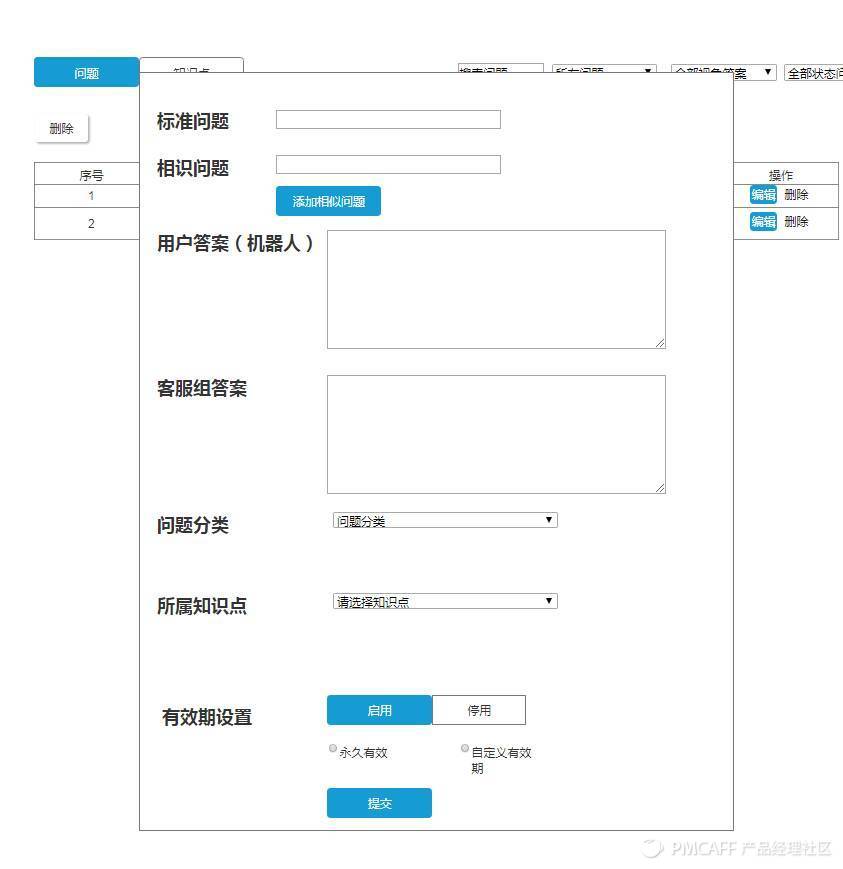This screenshot has width=843, height=869.
Task: Click the 标准问题 input field
Action: coord(388,119)
